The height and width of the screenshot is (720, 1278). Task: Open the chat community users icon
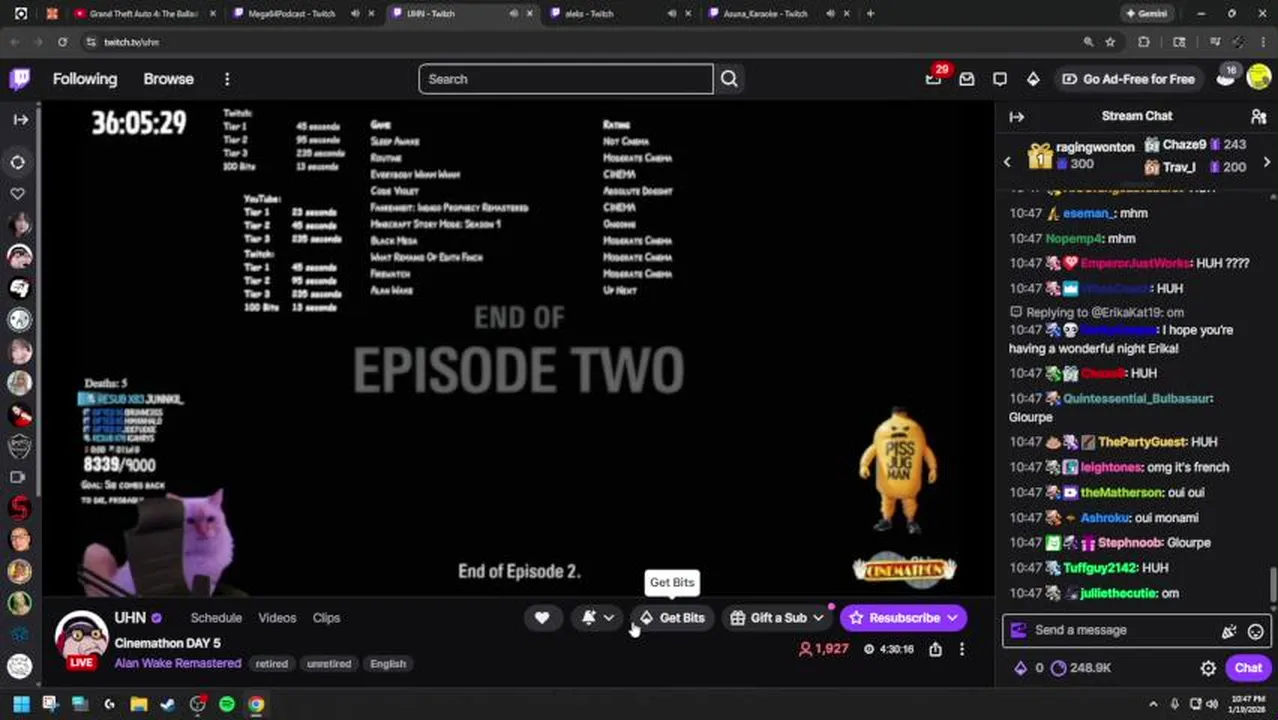click(x=1258, y=117)
